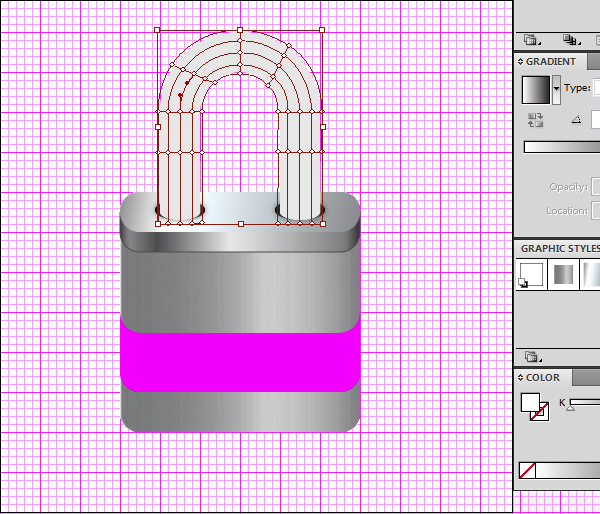
Task: Open the Graphic Styles Libraries menu icon
Action: (x=532, y=357)
